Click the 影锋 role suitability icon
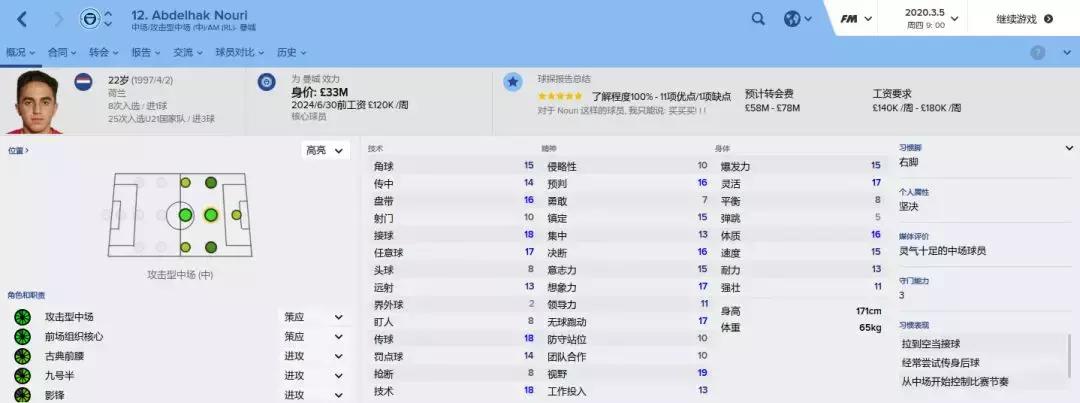 point(23,395)
